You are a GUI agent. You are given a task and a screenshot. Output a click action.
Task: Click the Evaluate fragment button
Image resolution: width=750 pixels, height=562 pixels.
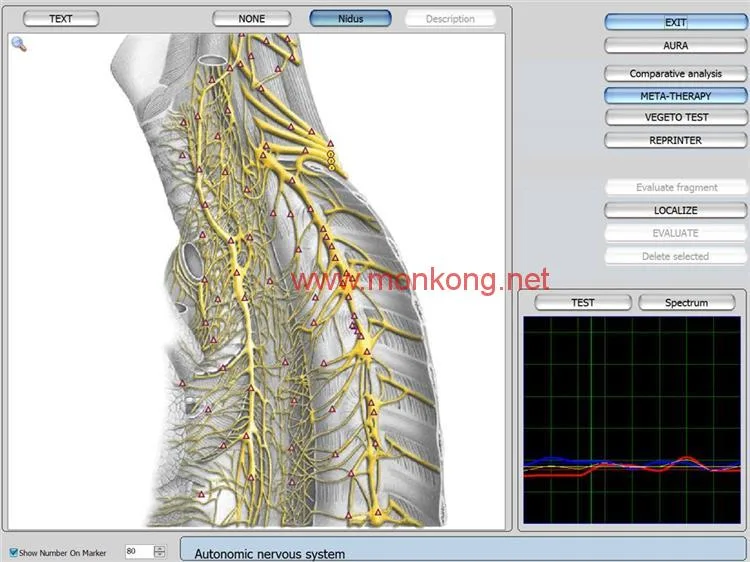(x=675, y=187)
